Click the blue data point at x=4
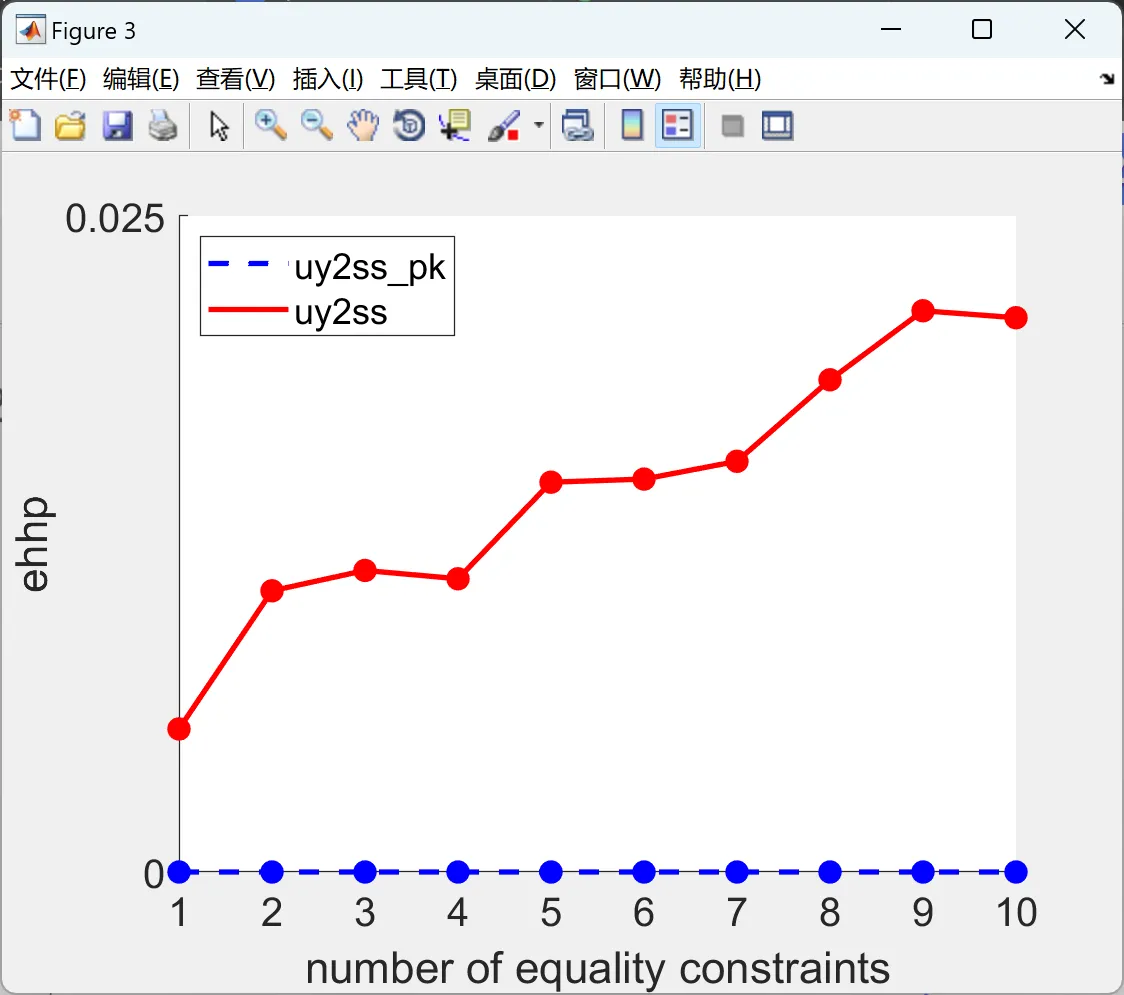This screenshot has height=995, width=1124. 458,872
